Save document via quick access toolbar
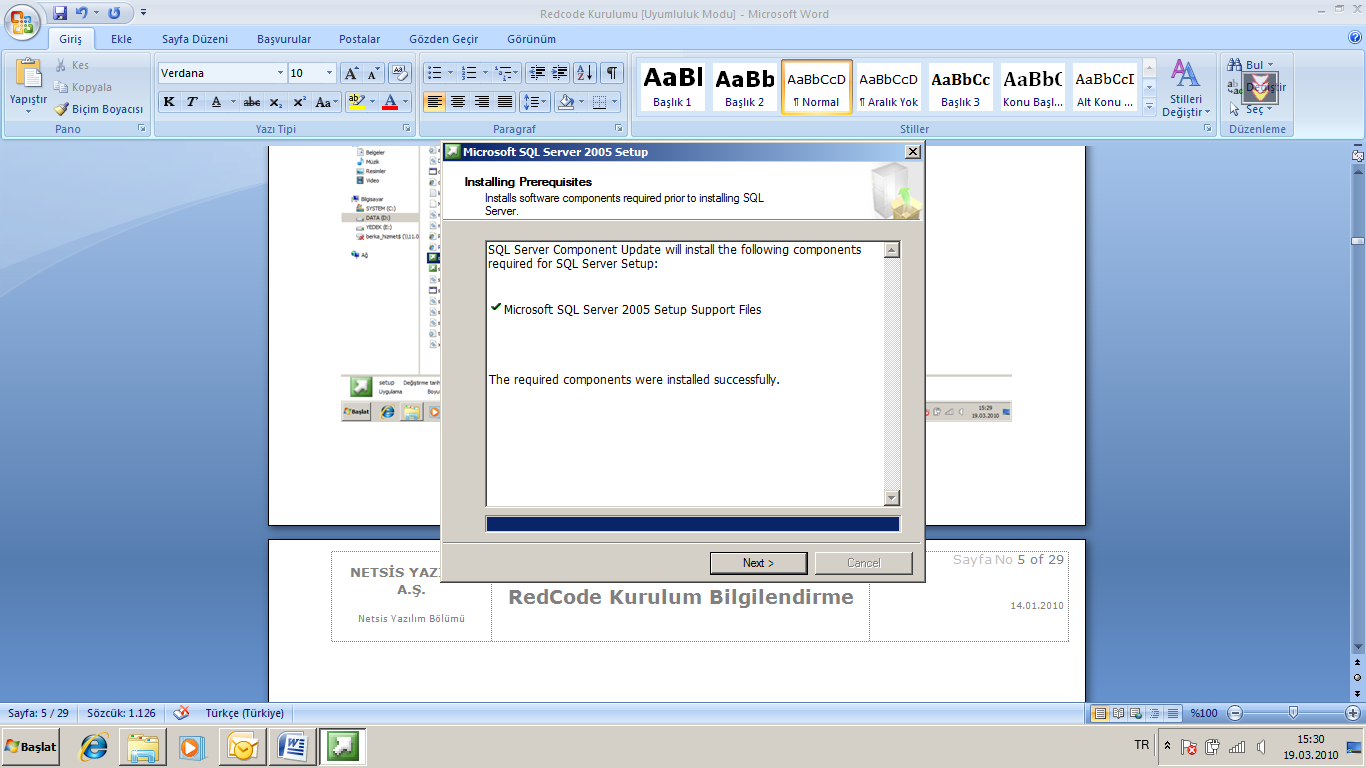Image resolution: width=1366 pixels, height=768 pixels. pos(60,13)
